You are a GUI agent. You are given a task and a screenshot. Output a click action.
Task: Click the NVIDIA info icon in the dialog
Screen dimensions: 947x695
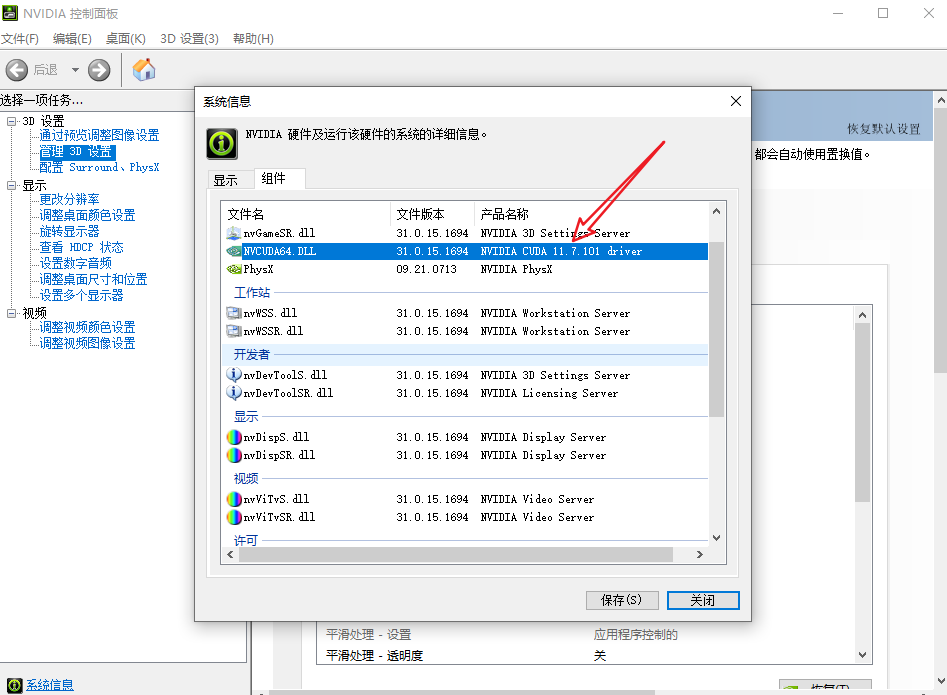(x=221, y=143)
